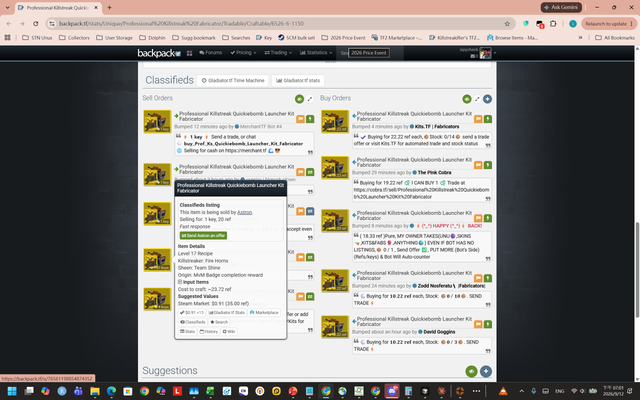Open the Statistics dropdown menu
The width and height of the screenshot is (640, 400).
(x=316, y=53)
